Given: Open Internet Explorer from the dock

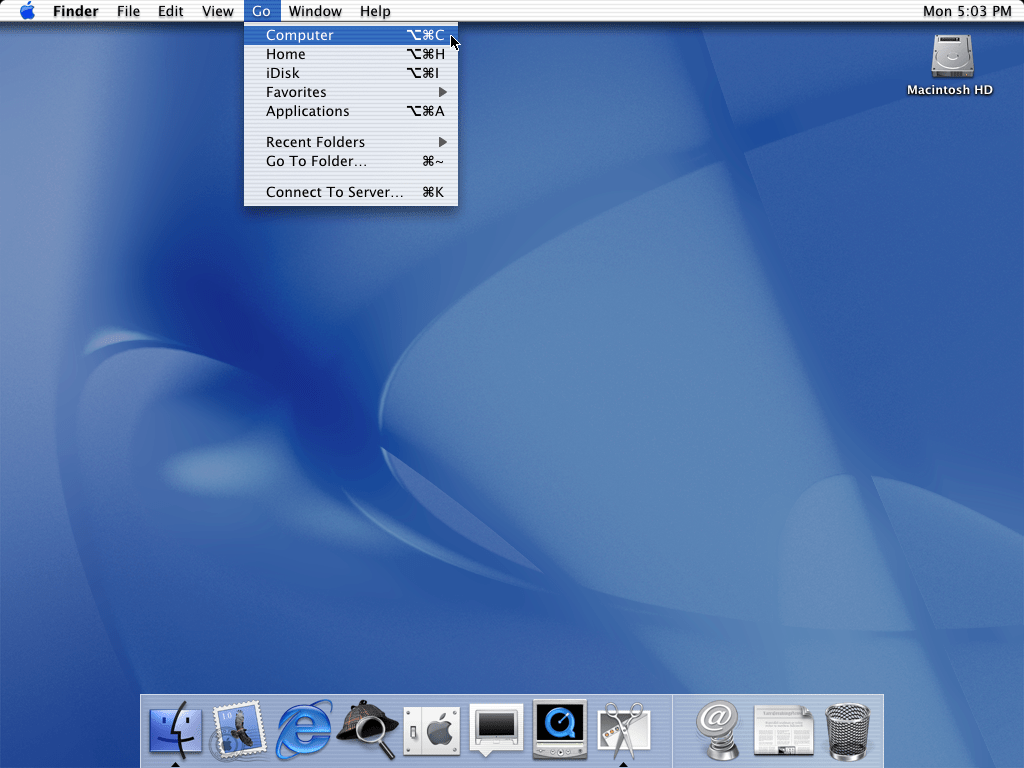Looking at the screenshot, I should 304,731.
